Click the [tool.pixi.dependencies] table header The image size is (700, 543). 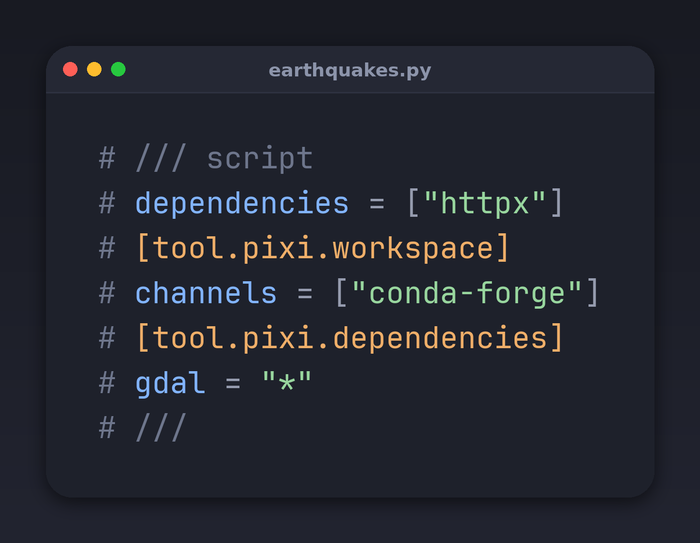pyautogui.click(x=350, y=338)
